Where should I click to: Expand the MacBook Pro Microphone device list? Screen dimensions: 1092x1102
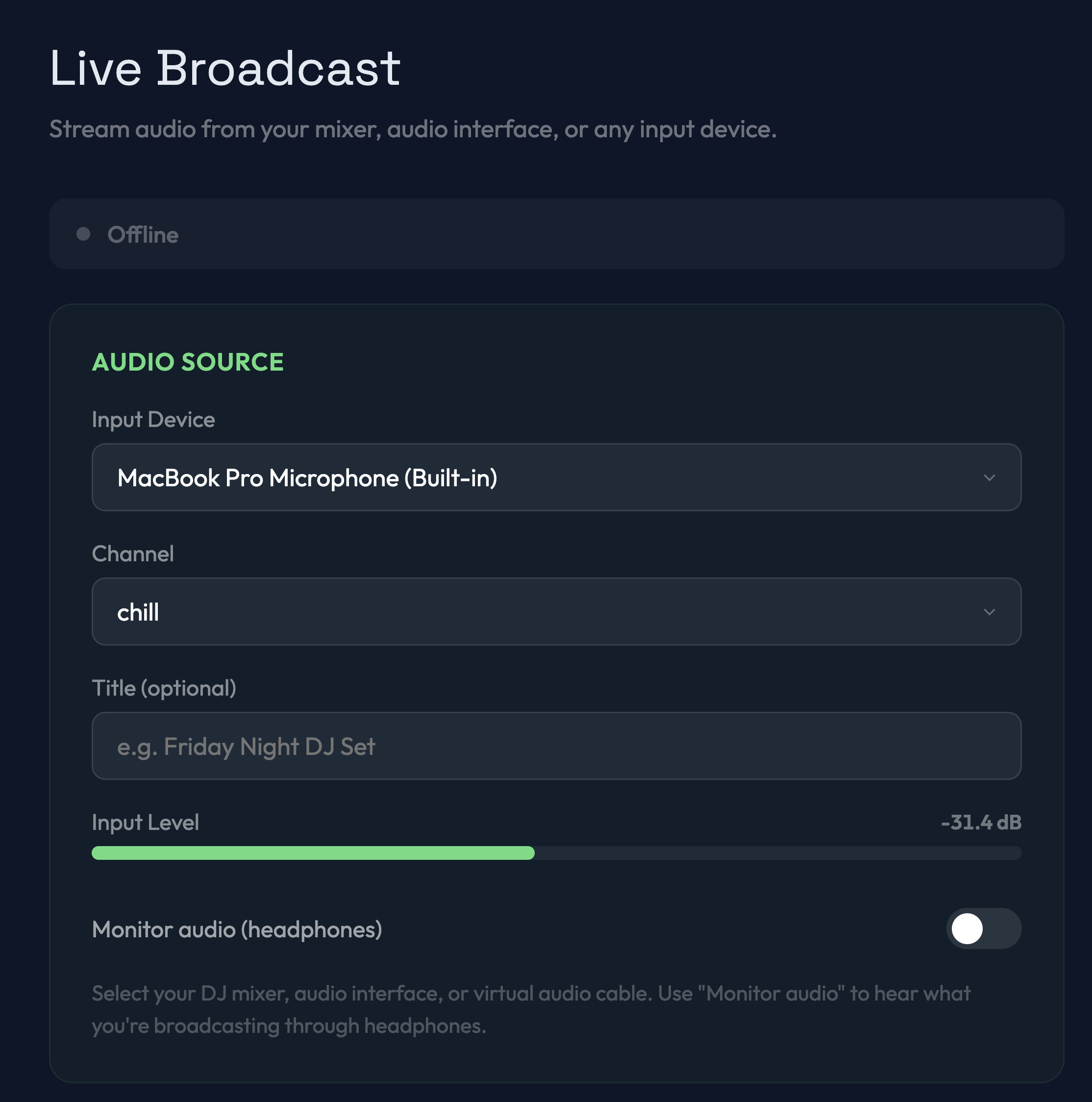[x=556, y=478]
